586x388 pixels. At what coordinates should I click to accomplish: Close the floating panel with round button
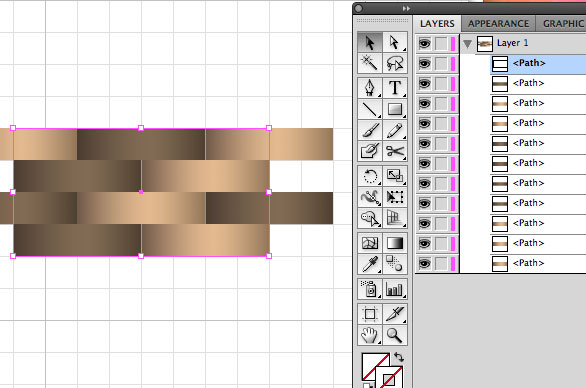click(x=358, y=8)
